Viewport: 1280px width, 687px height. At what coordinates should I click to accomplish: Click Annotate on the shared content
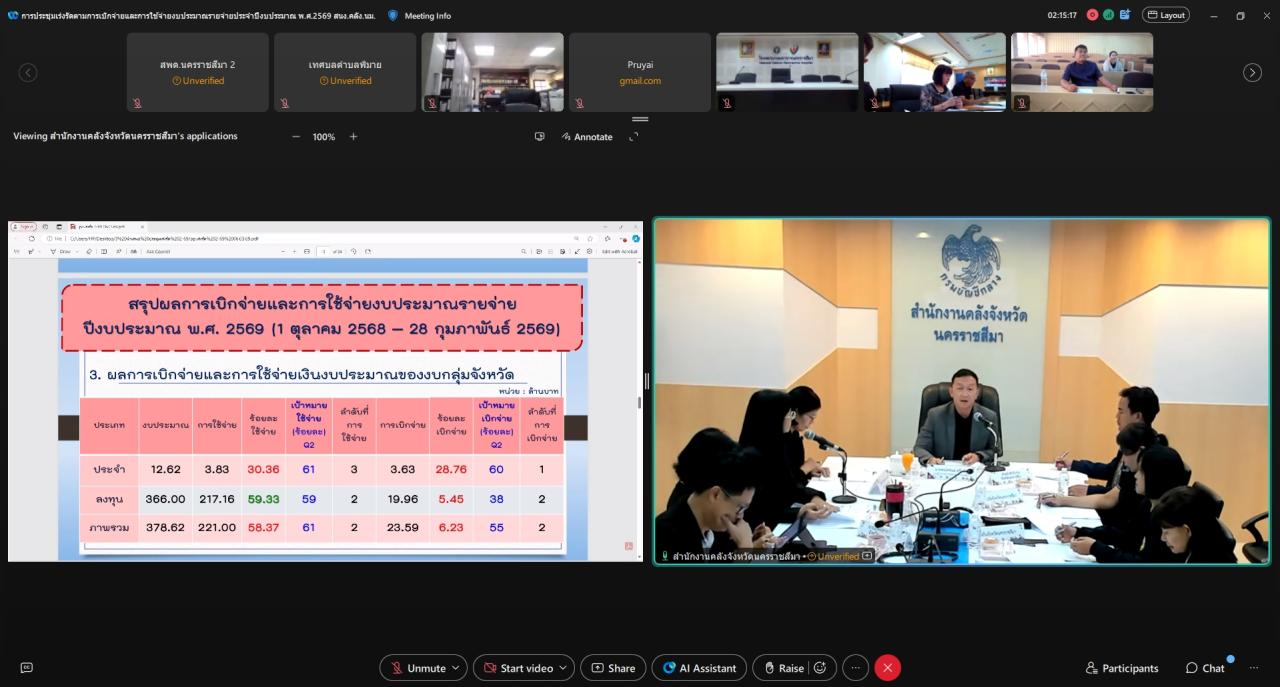587,137
